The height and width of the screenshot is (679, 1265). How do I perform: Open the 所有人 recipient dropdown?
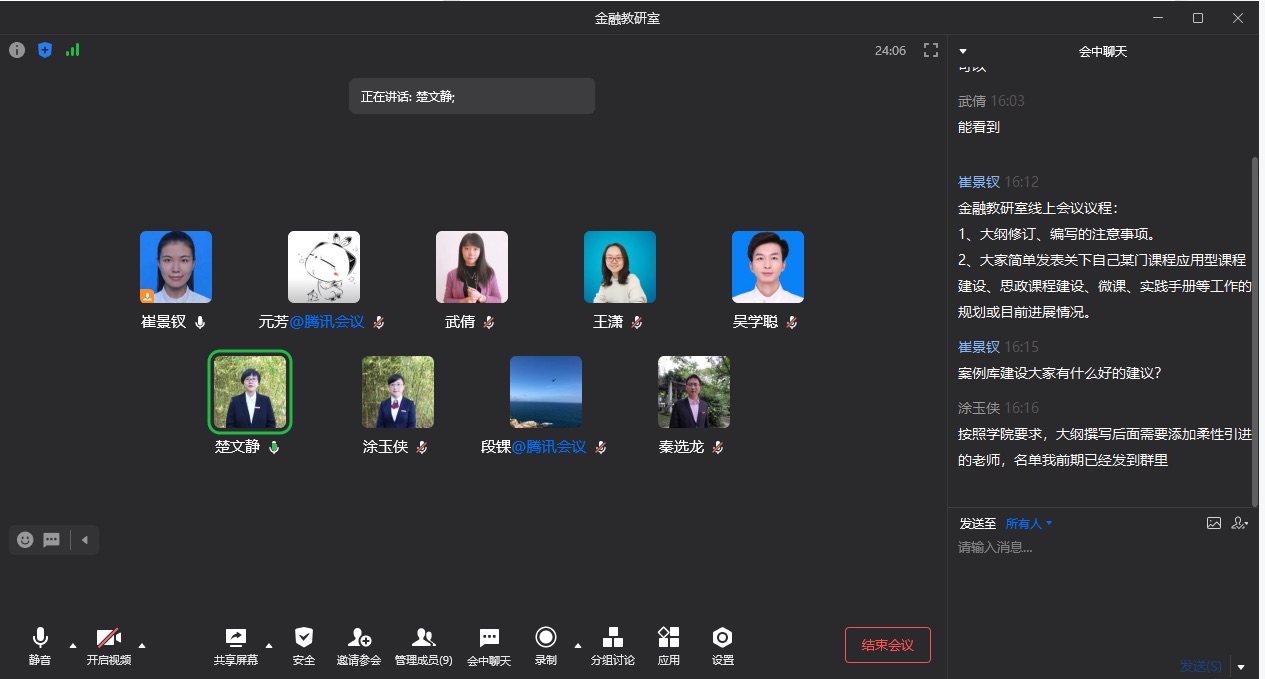[1029, 523]
